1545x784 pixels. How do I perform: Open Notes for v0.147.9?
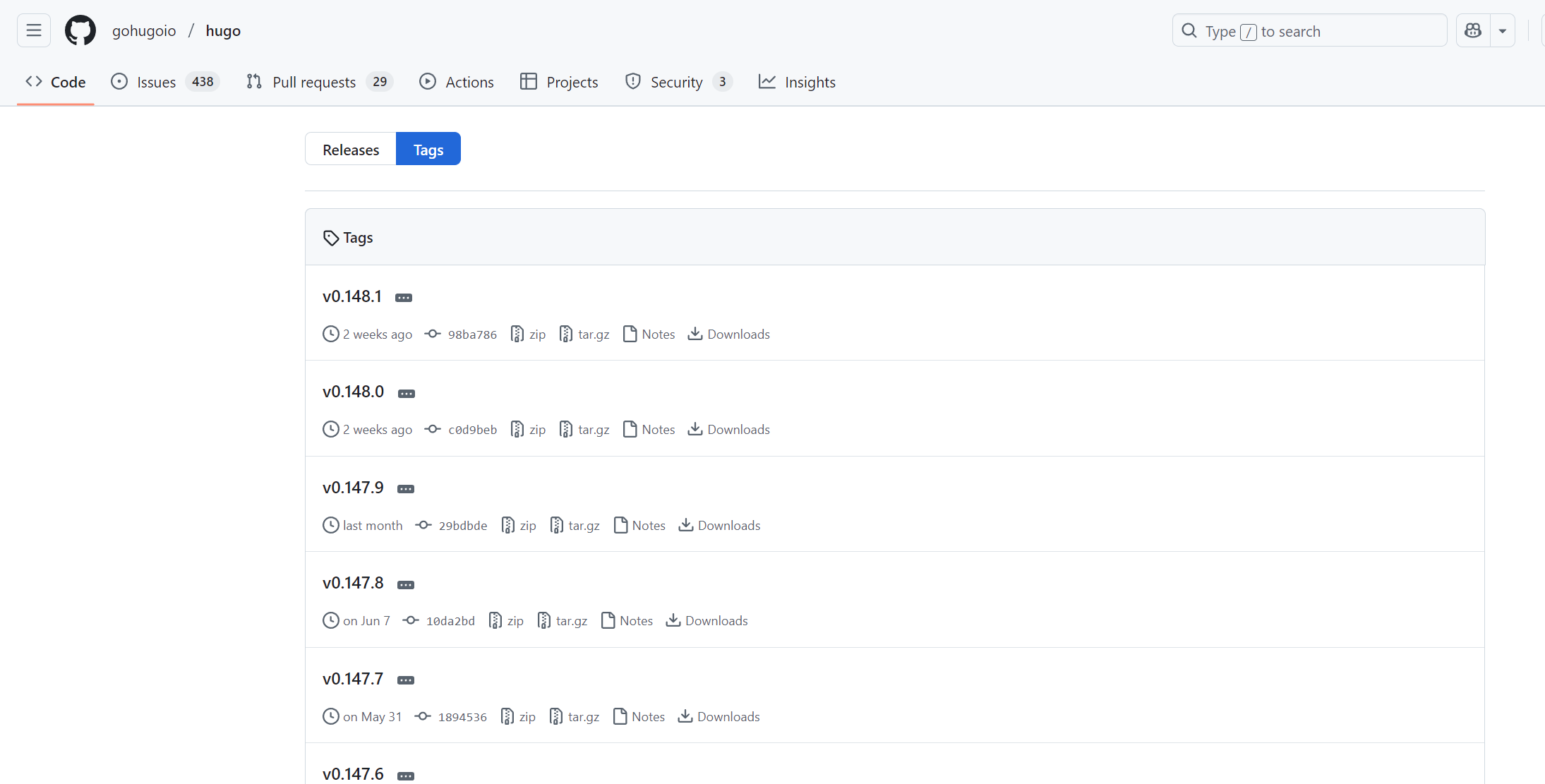639,526
